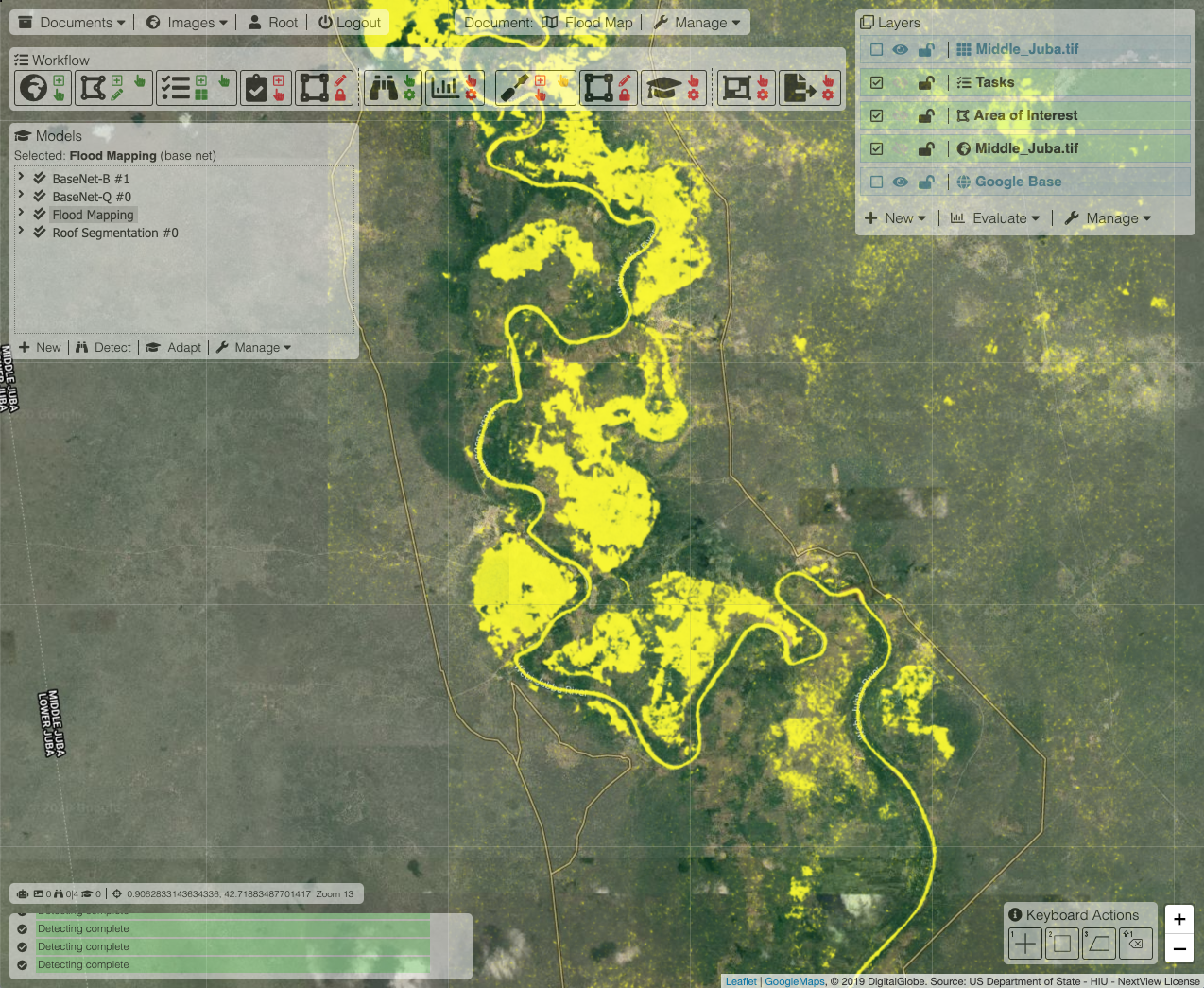Viewport: 1204px width, 988px height.
Task: Click the robot icon in status bar
Action: point(23,893)
